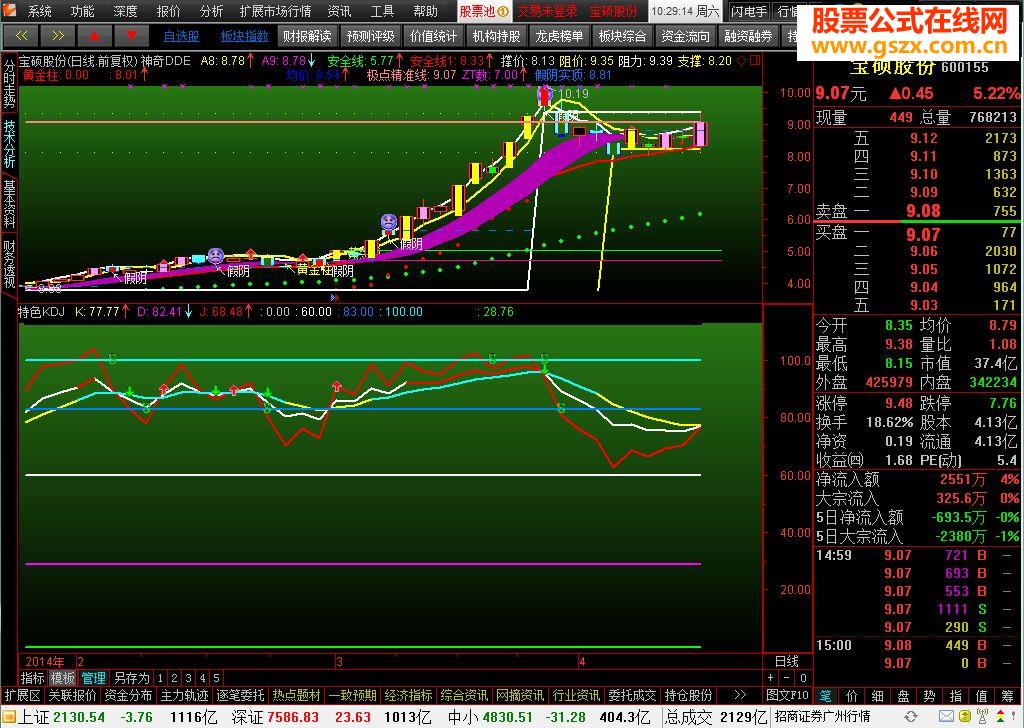
Task: Select the 势 tab in the right panel
Action: [929, 696]
